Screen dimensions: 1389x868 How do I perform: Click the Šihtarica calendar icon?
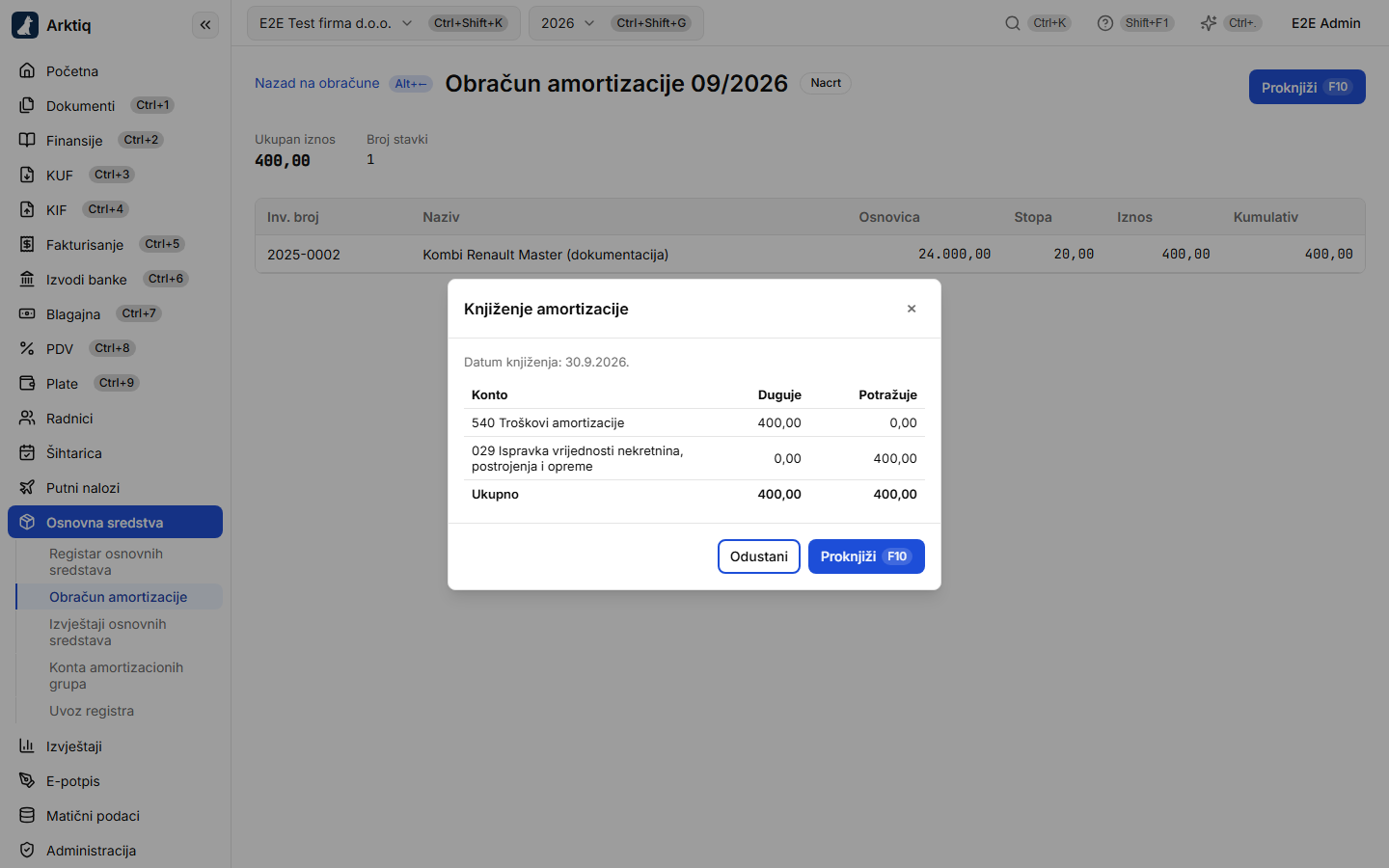pyautogui.click(x=27, y=452)
